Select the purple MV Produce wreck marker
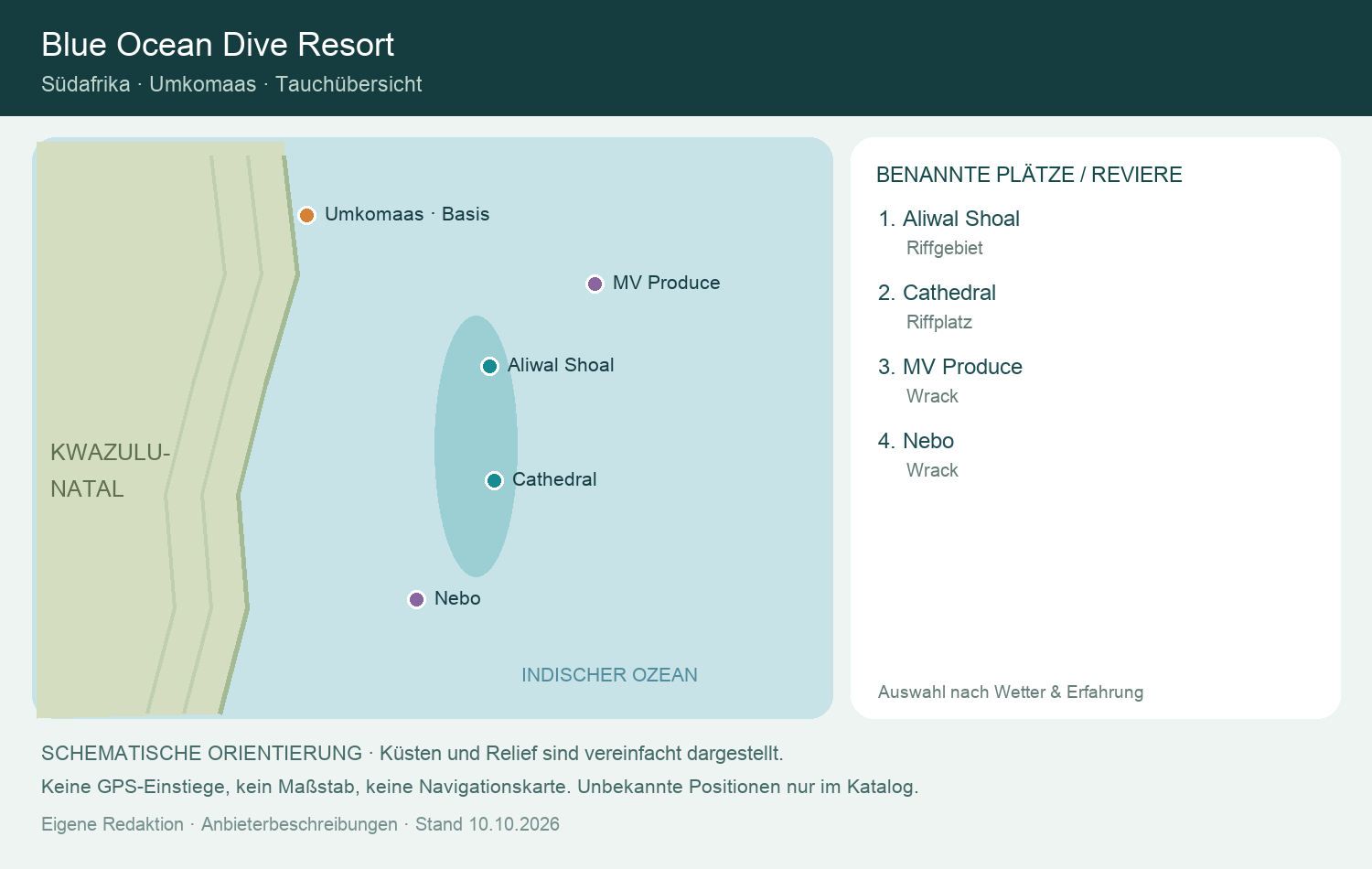This screenshot has height=869, width=1372. pos(595,284)
